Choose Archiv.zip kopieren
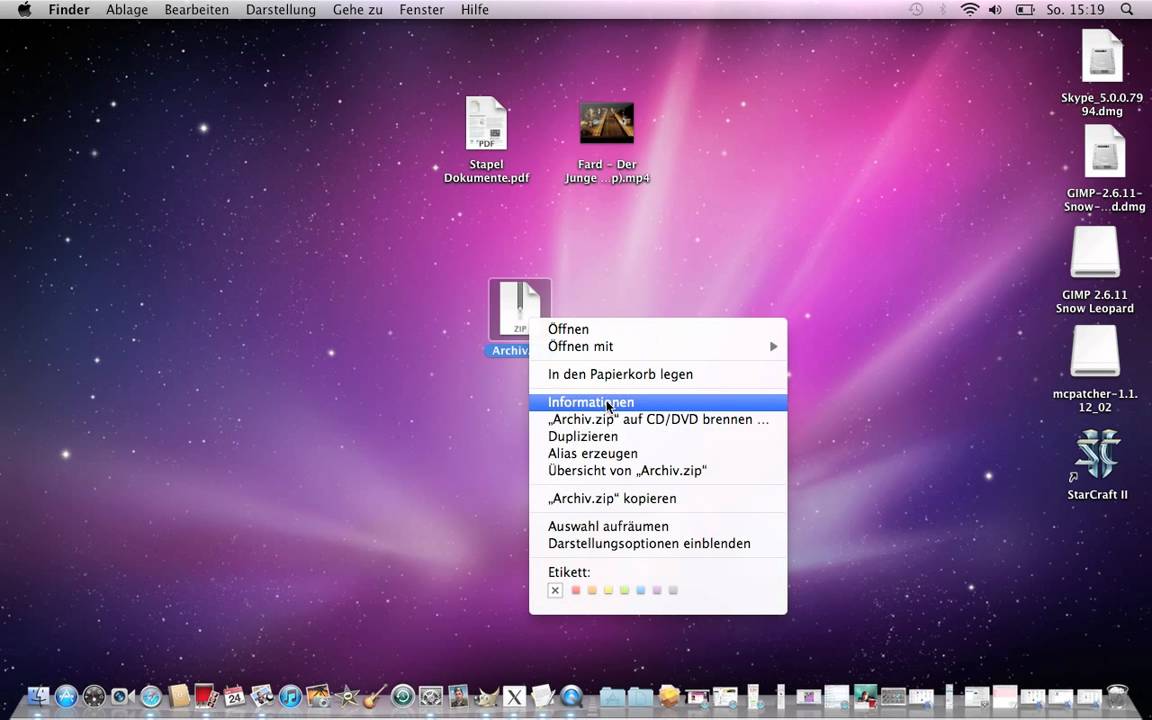1152x720 pixels. [x=658, y=498]
